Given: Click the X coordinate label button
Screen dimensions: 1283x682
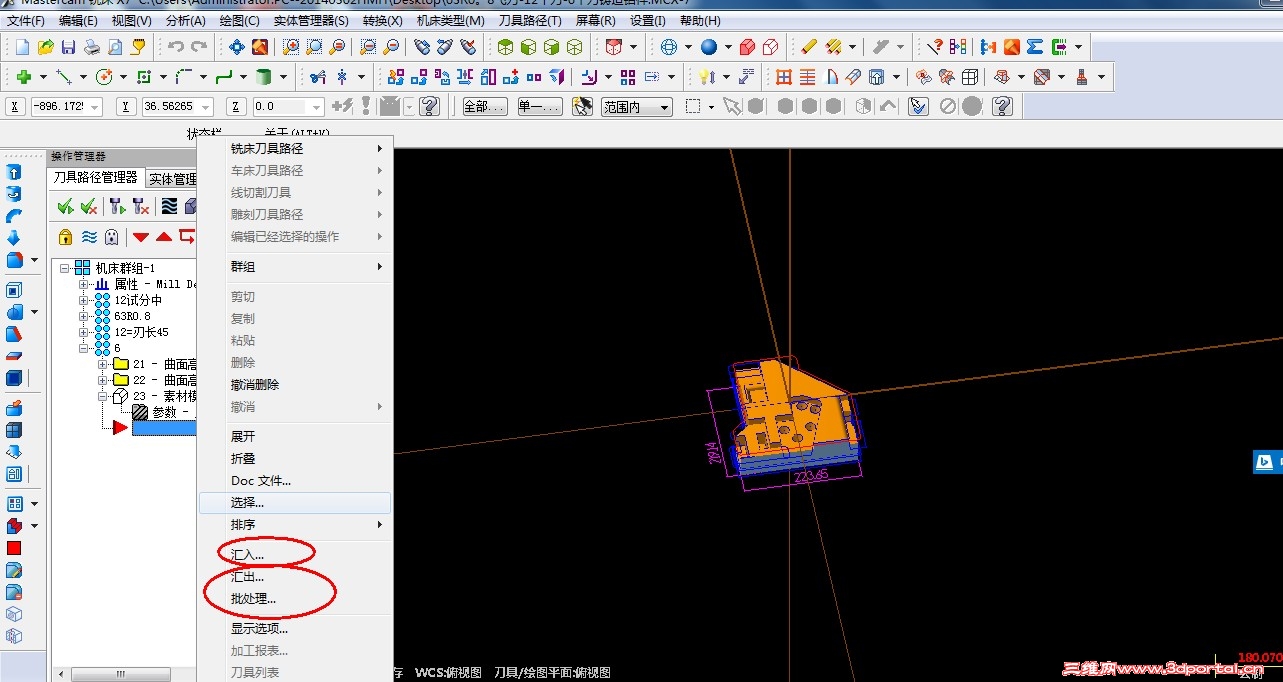Looking at the screenshot, I should click(15, 106).
